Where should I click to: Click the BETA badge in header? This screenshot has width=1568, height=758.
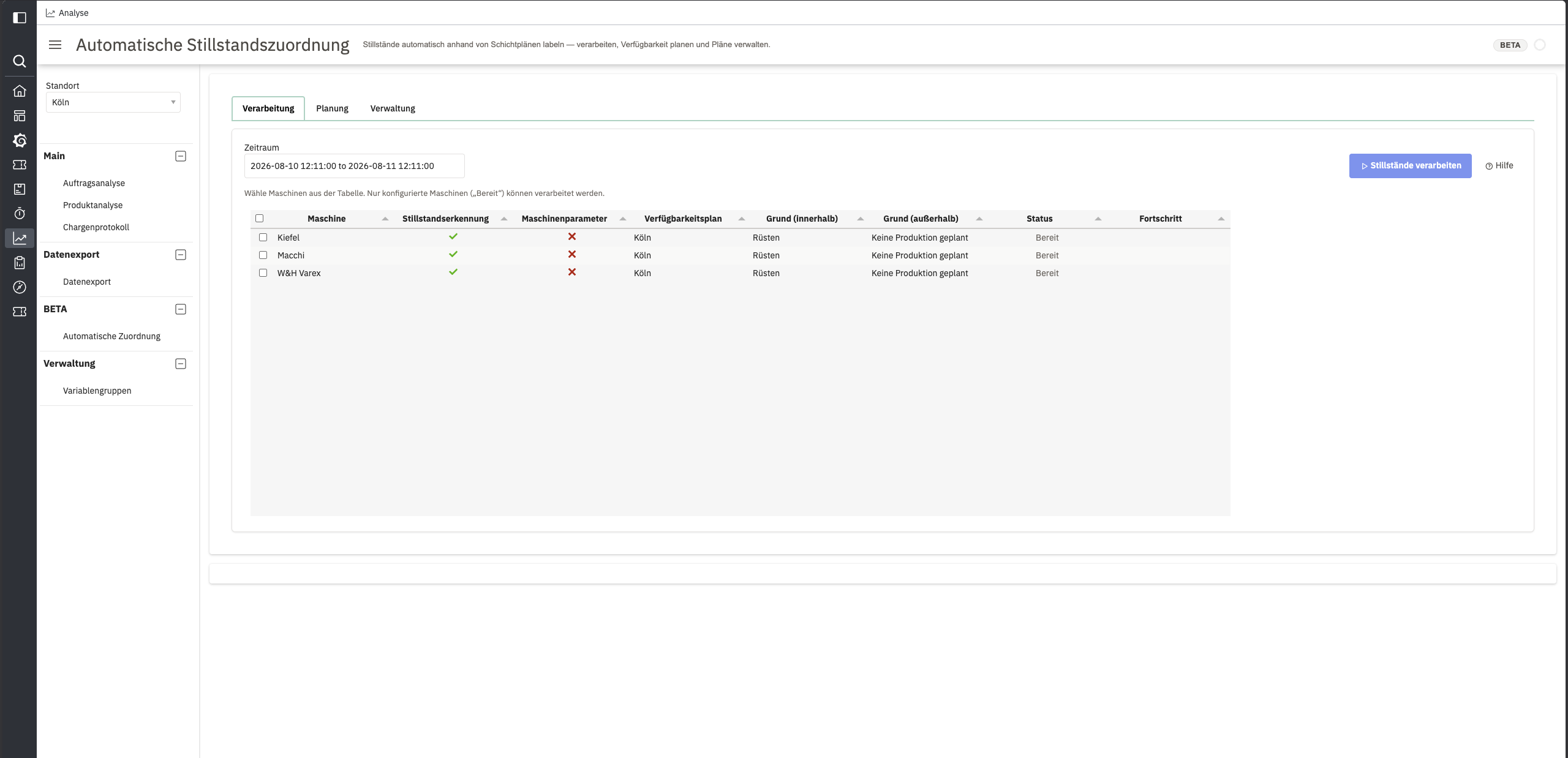coord(1510,45)
